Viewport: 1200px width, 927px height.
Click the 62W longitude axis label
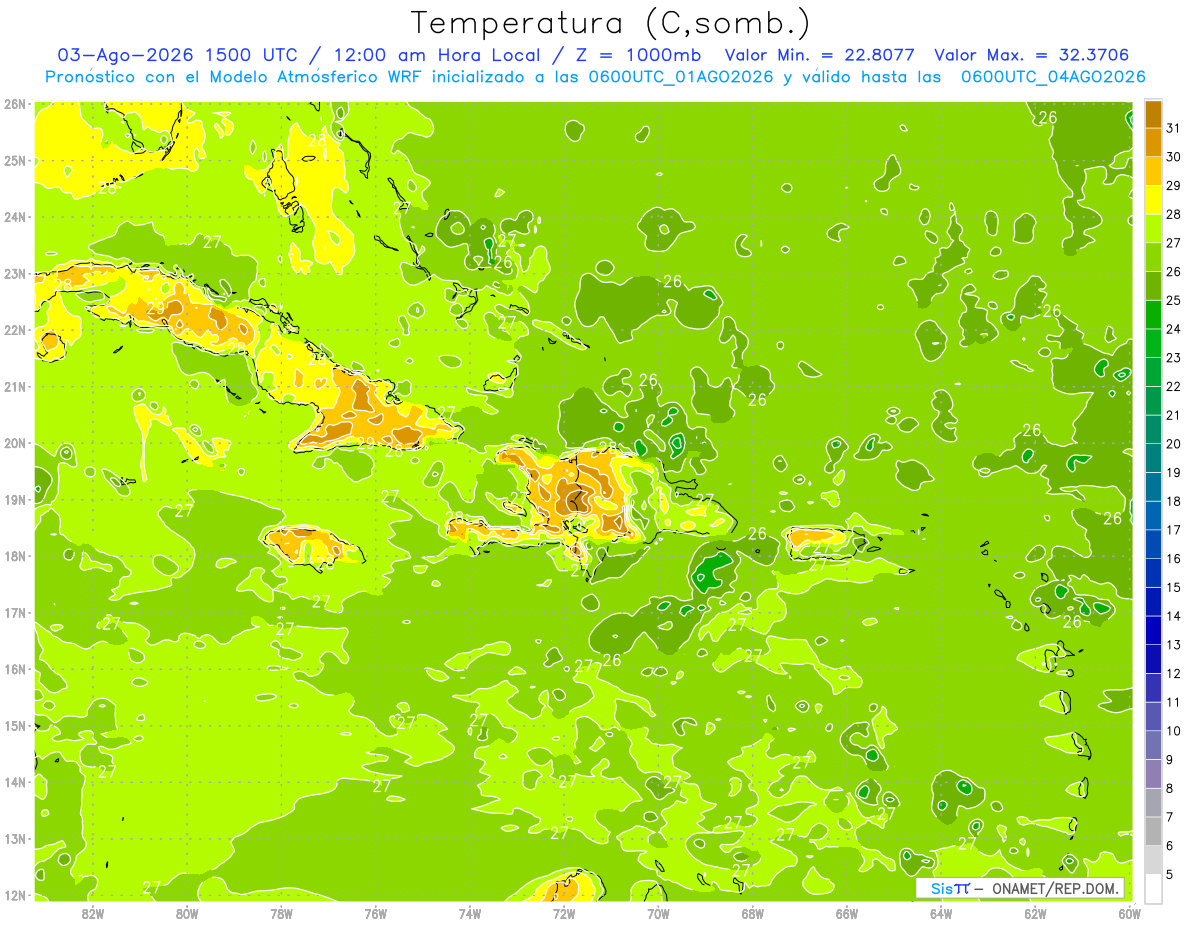click(1035, 912)
